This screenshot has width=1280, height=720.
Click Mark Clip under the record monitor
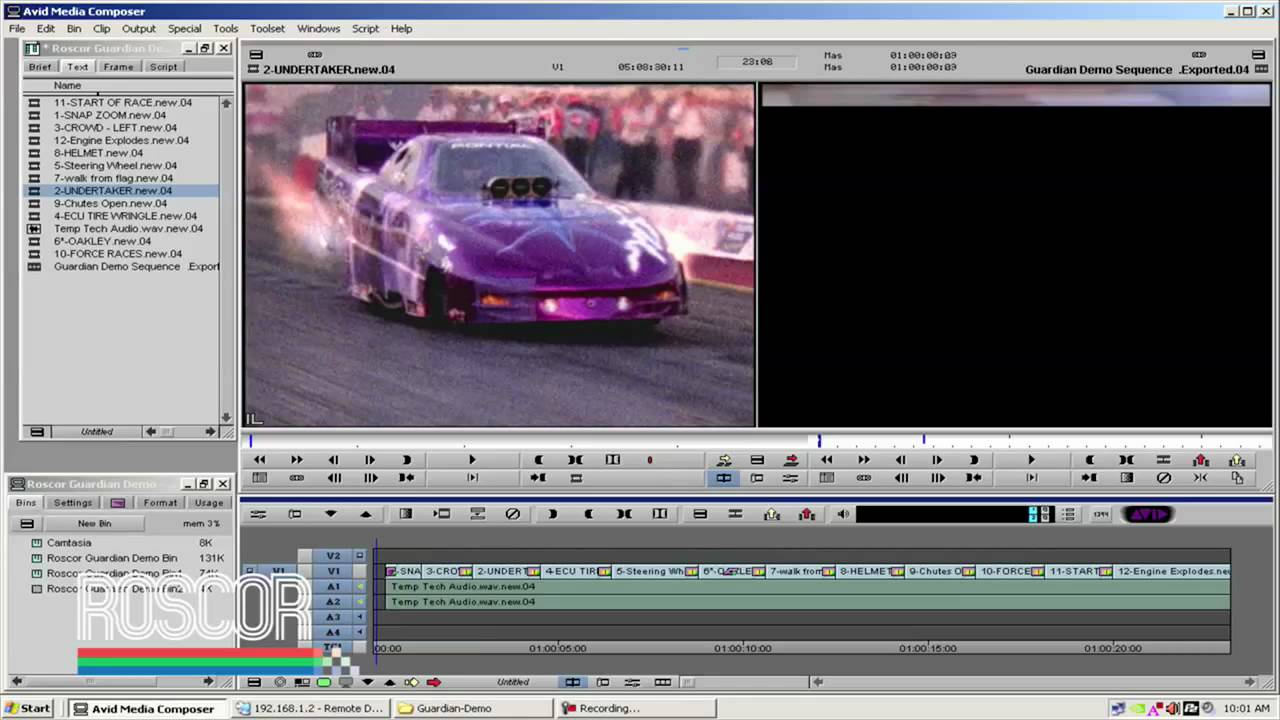click(1126, 460)
